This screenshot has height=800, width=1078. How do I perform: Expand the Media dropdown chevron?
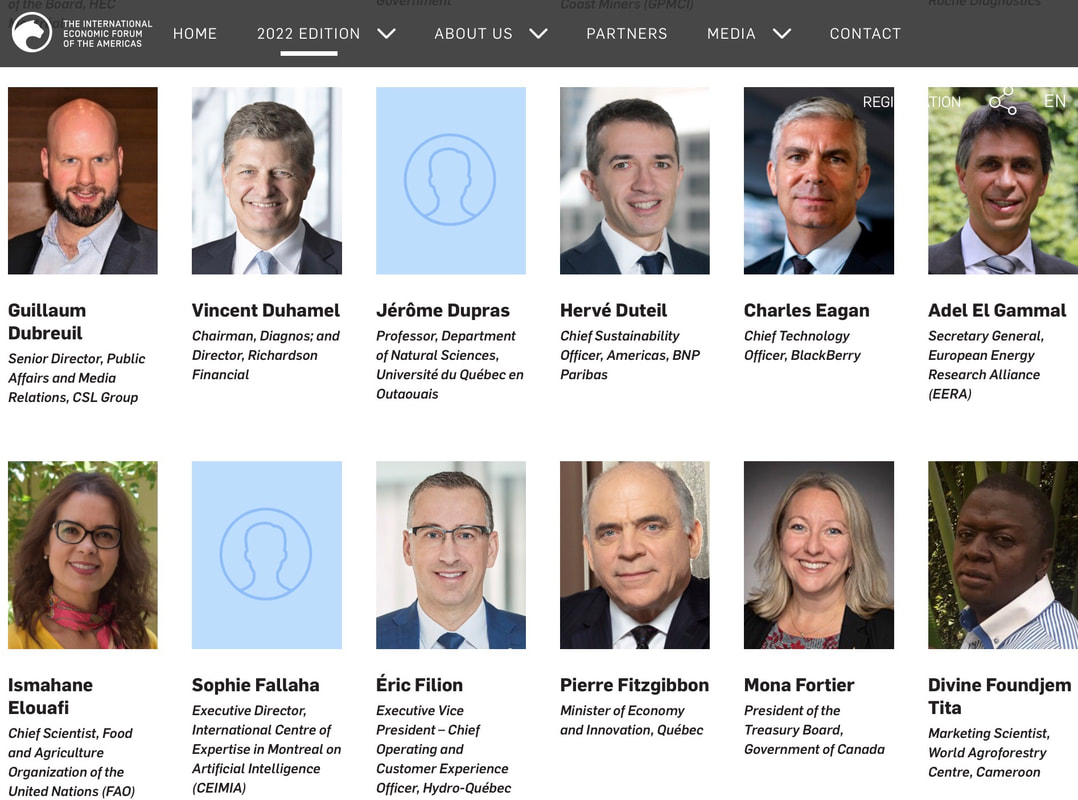[x=782, y=34]
